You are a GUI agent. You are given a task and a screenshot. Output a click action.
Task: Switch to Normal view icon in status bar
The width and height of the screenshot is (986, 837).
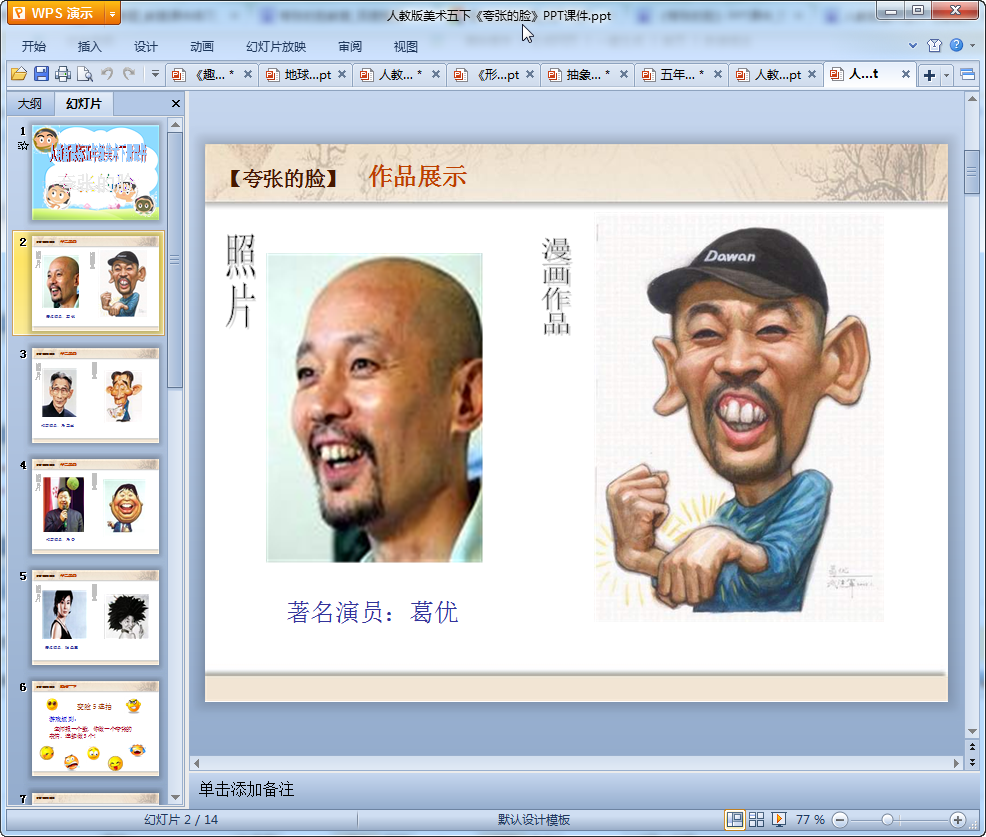point(734,819)
